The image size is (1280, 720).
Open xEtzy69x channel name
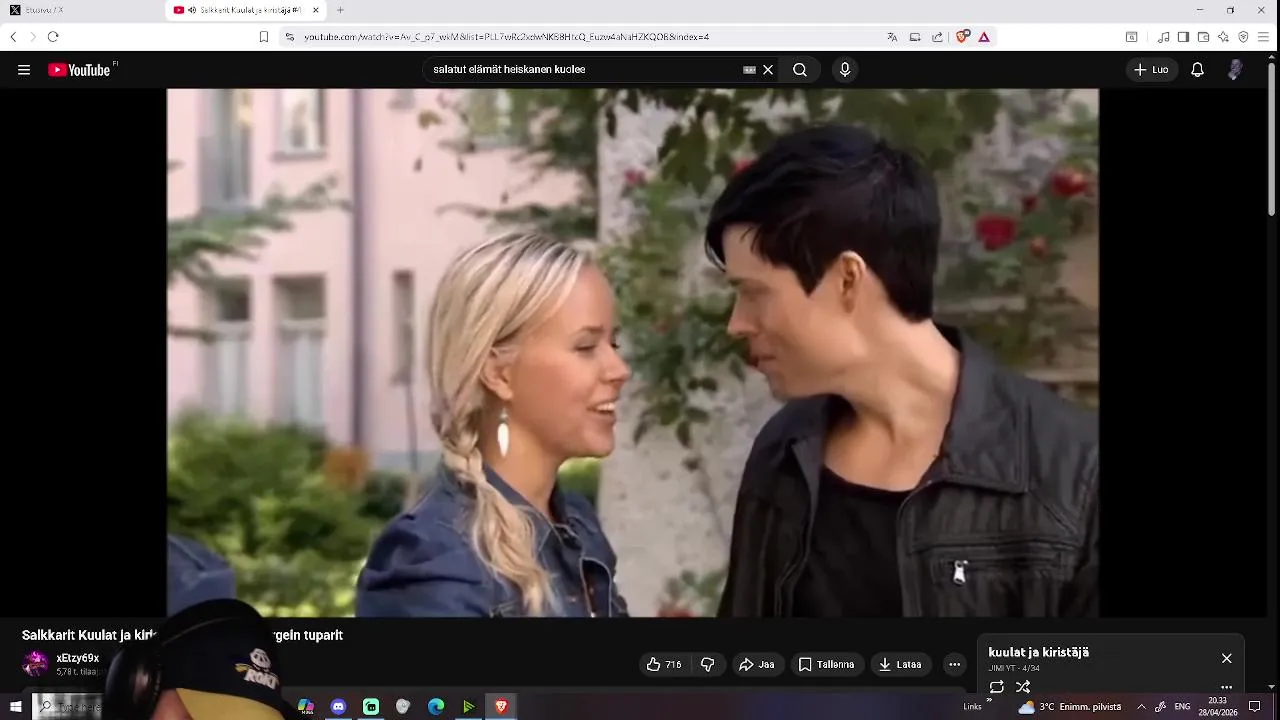point(78,658)
